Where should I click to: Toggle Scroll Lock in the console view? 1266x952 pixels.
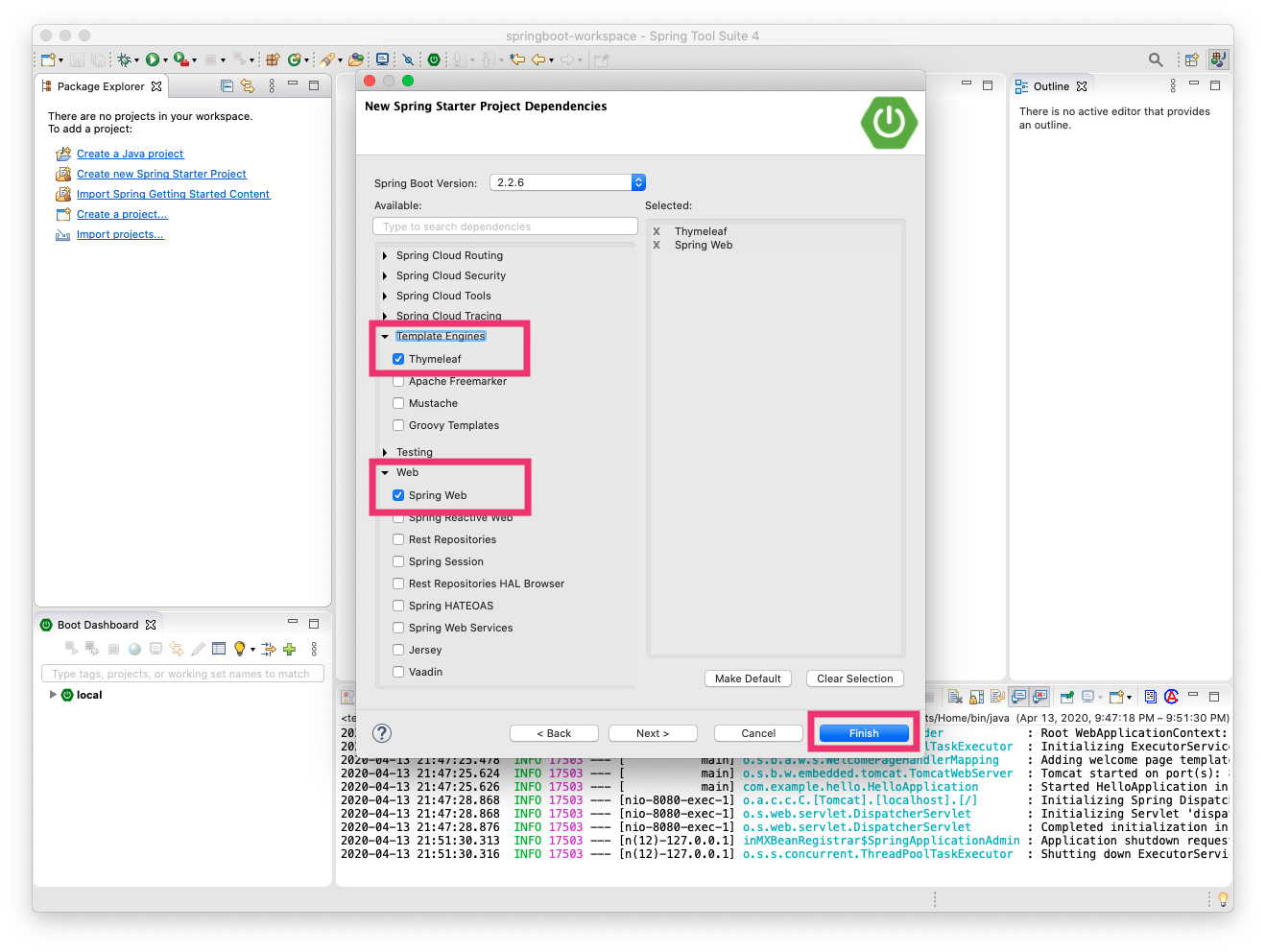(977, 697)
